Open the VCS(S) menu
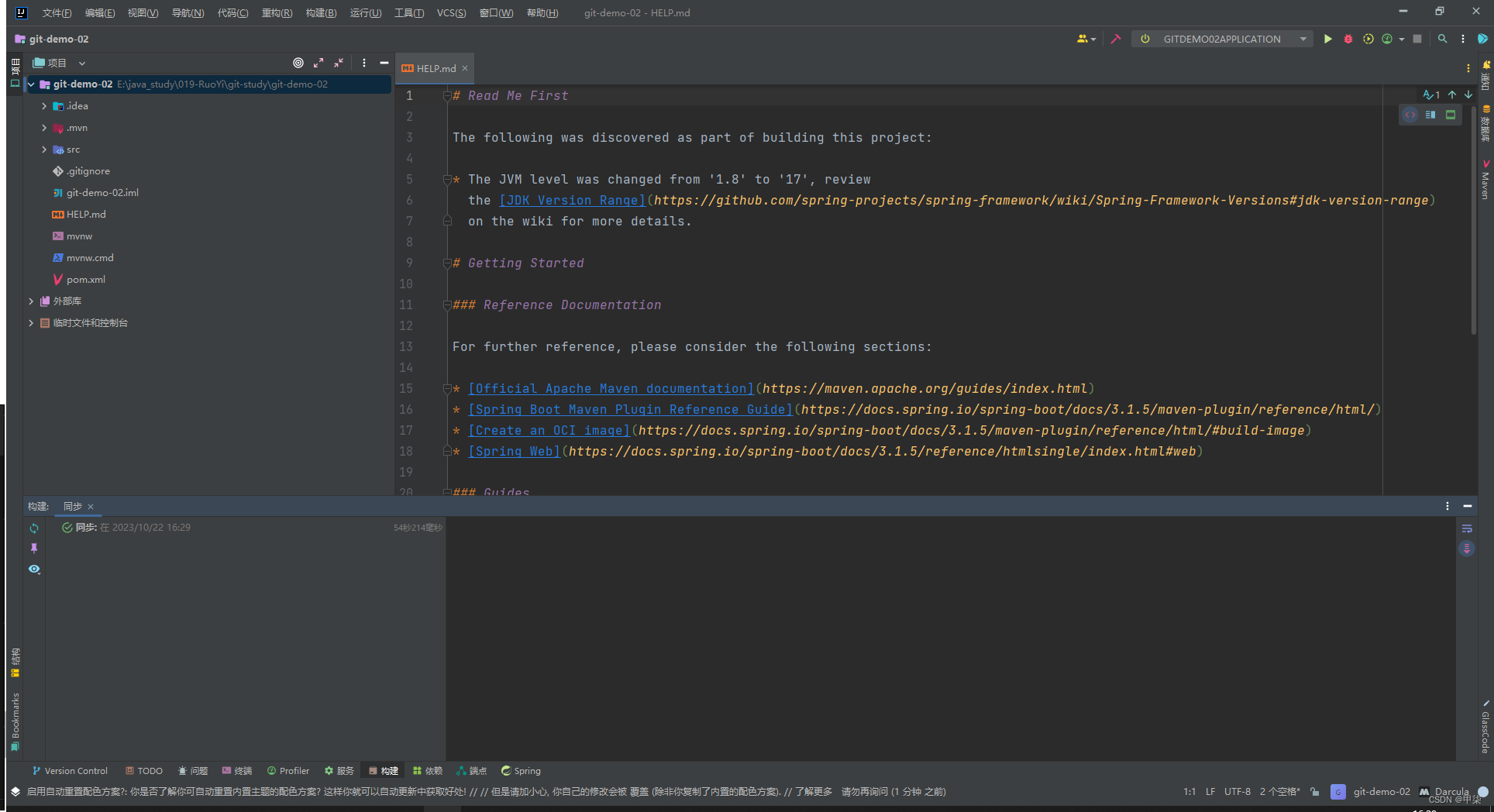Image resolution: width=1494 pixels, height=812 pixels. pyautogui.click(x=451, y=13)
